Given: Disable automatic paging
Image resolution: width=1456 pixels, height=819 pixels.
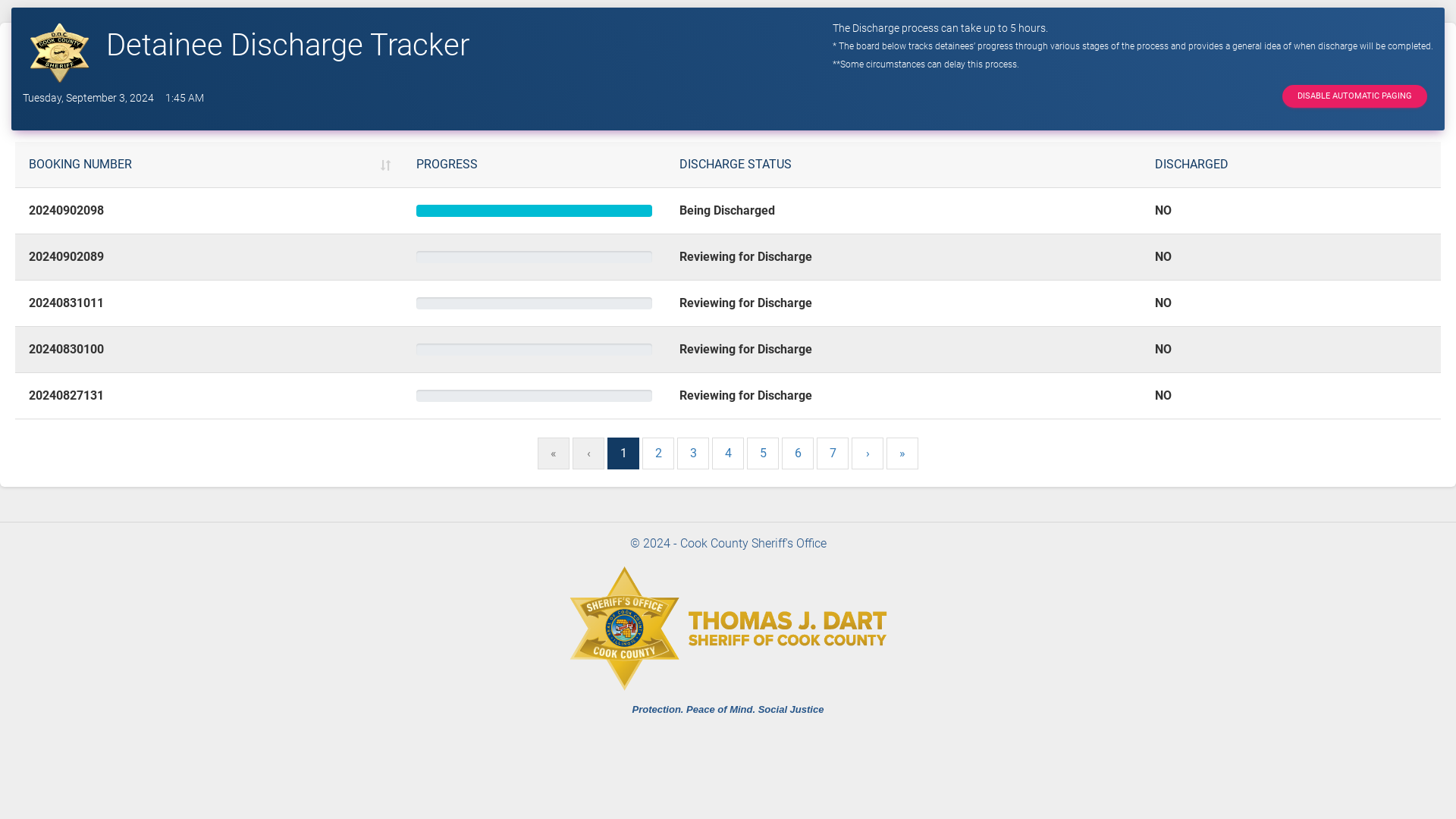Looking at the screenshot, I should click(x=1354, y=96).
